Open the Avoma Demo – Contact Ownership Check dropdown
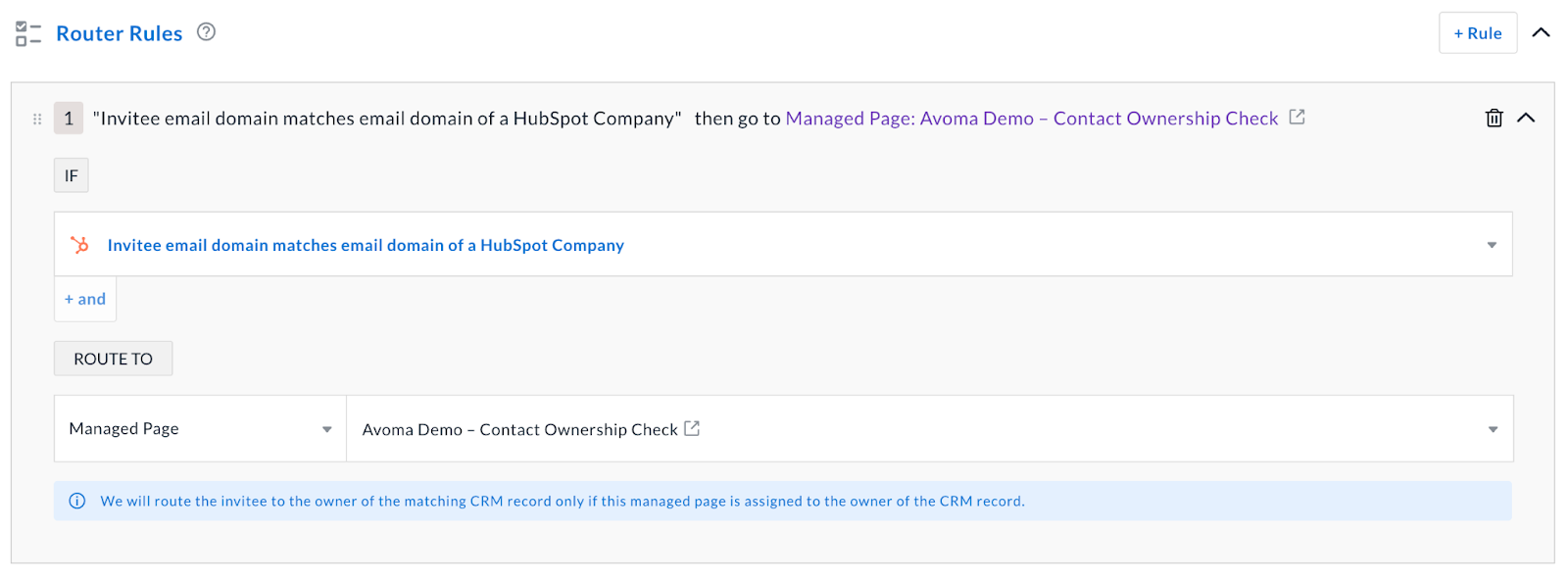This screenshot has width=1568, height=579. pyautogui.click(x=930, y=429)
